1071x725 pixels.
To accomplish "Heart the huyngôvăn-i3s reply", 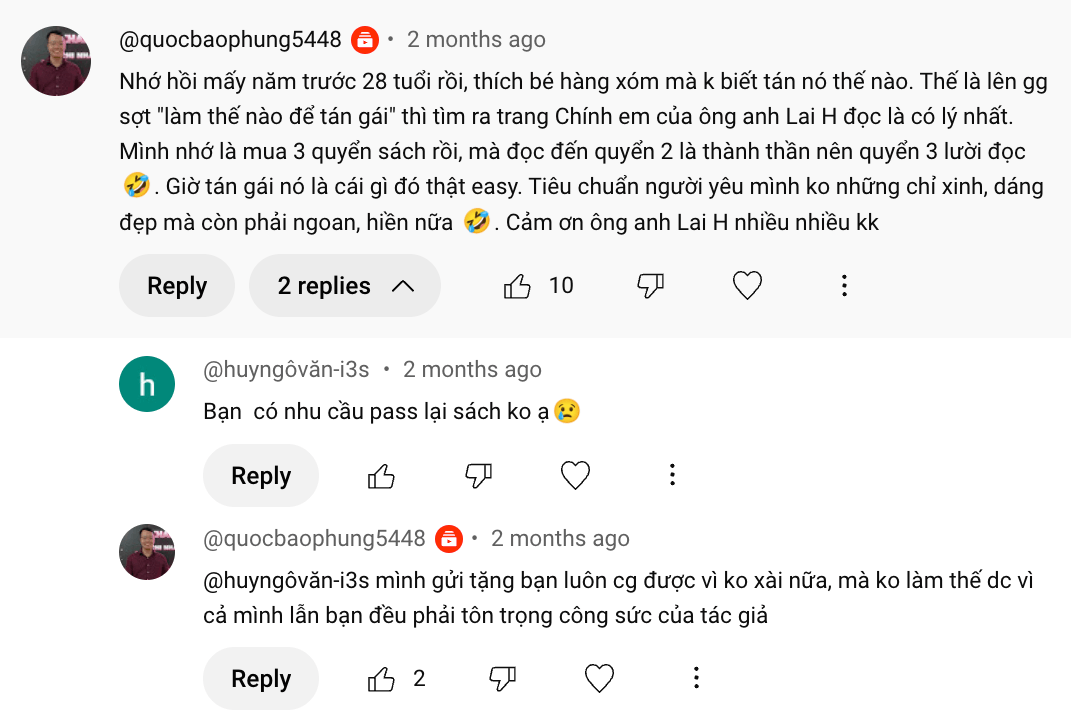I will (x=575, y=476).
